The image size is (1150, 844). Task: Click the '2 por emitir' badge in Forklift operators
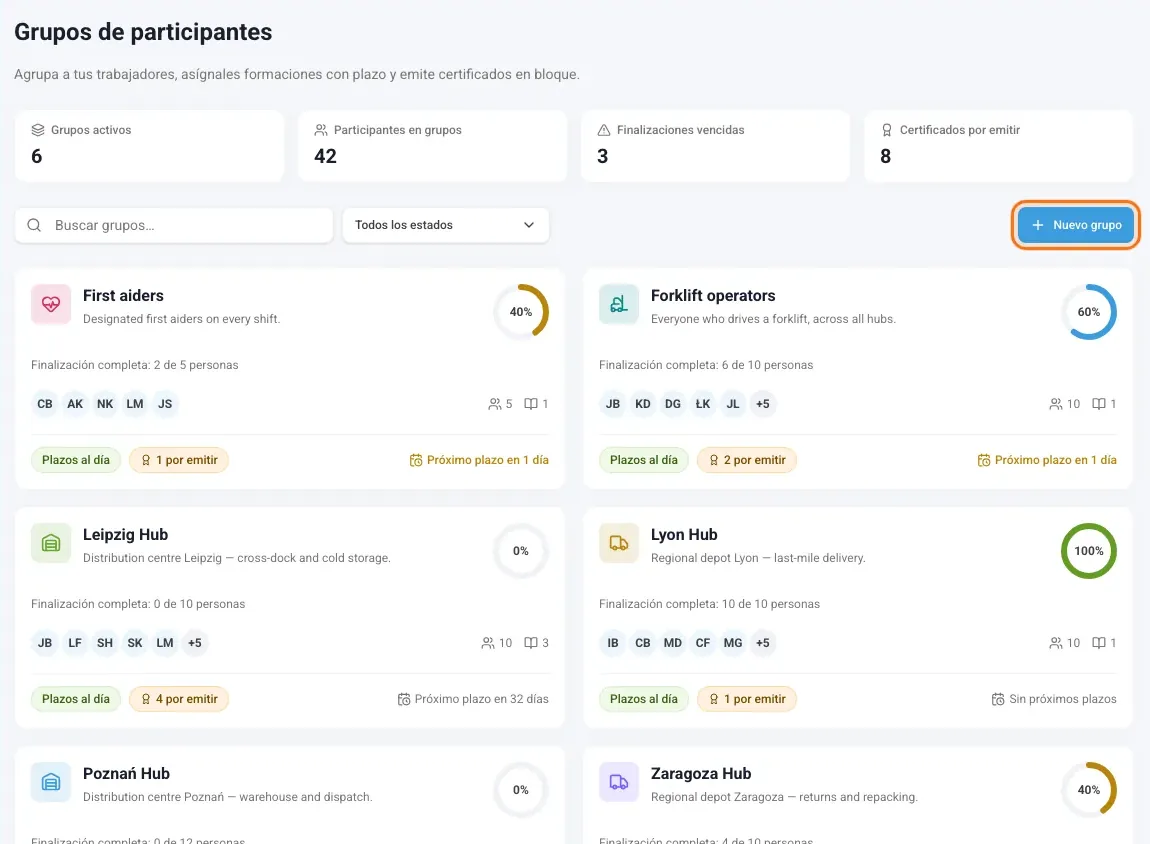tap(747, 460)
